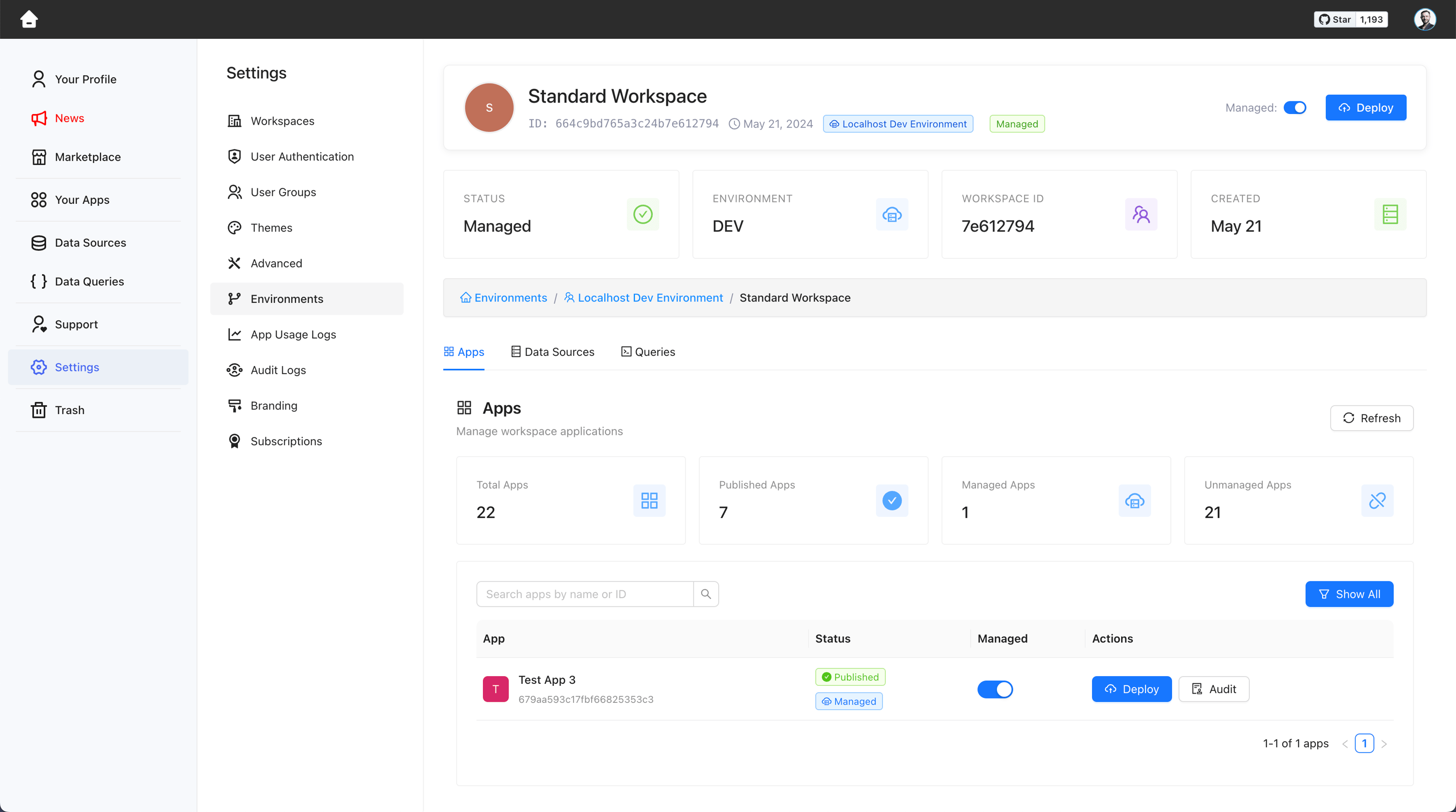Click Localhost Dev Environment breadcrumb link

click(644, 298)
